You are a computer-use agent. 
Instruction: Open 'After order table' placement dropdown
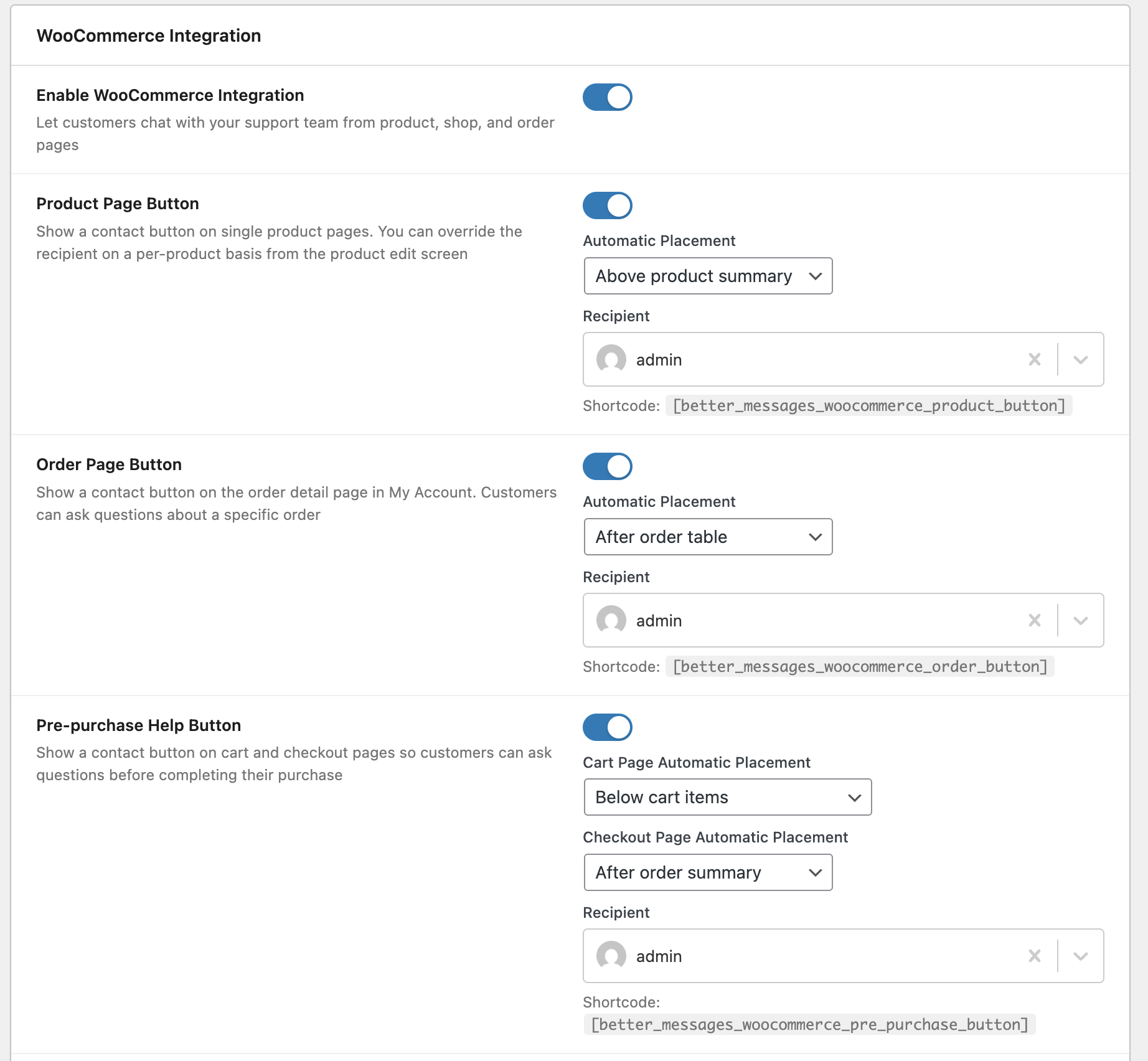[708, 537]
